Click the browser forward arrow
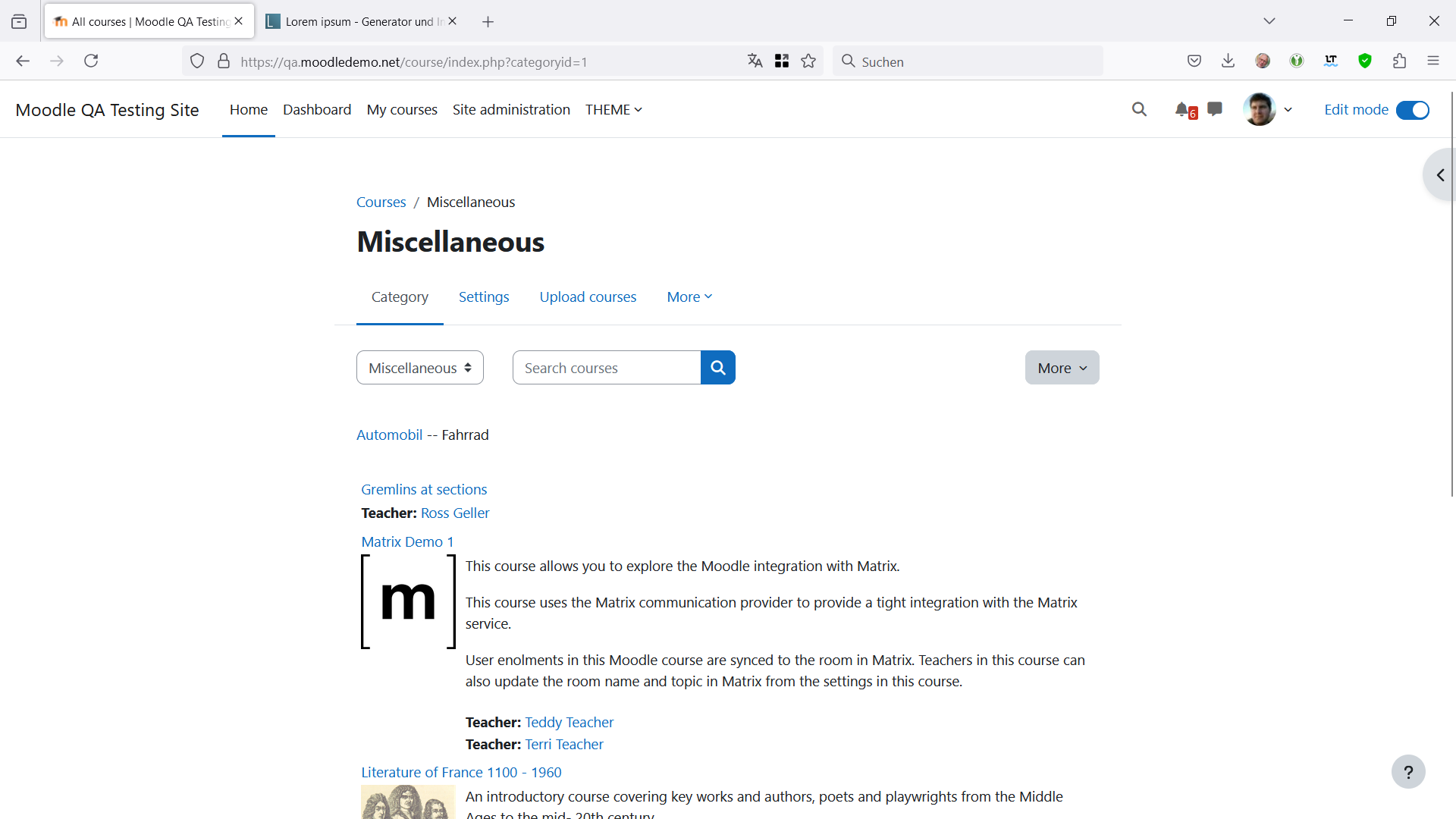The width and height of the screenshot is (1456, 819). [x=57, y=61]
